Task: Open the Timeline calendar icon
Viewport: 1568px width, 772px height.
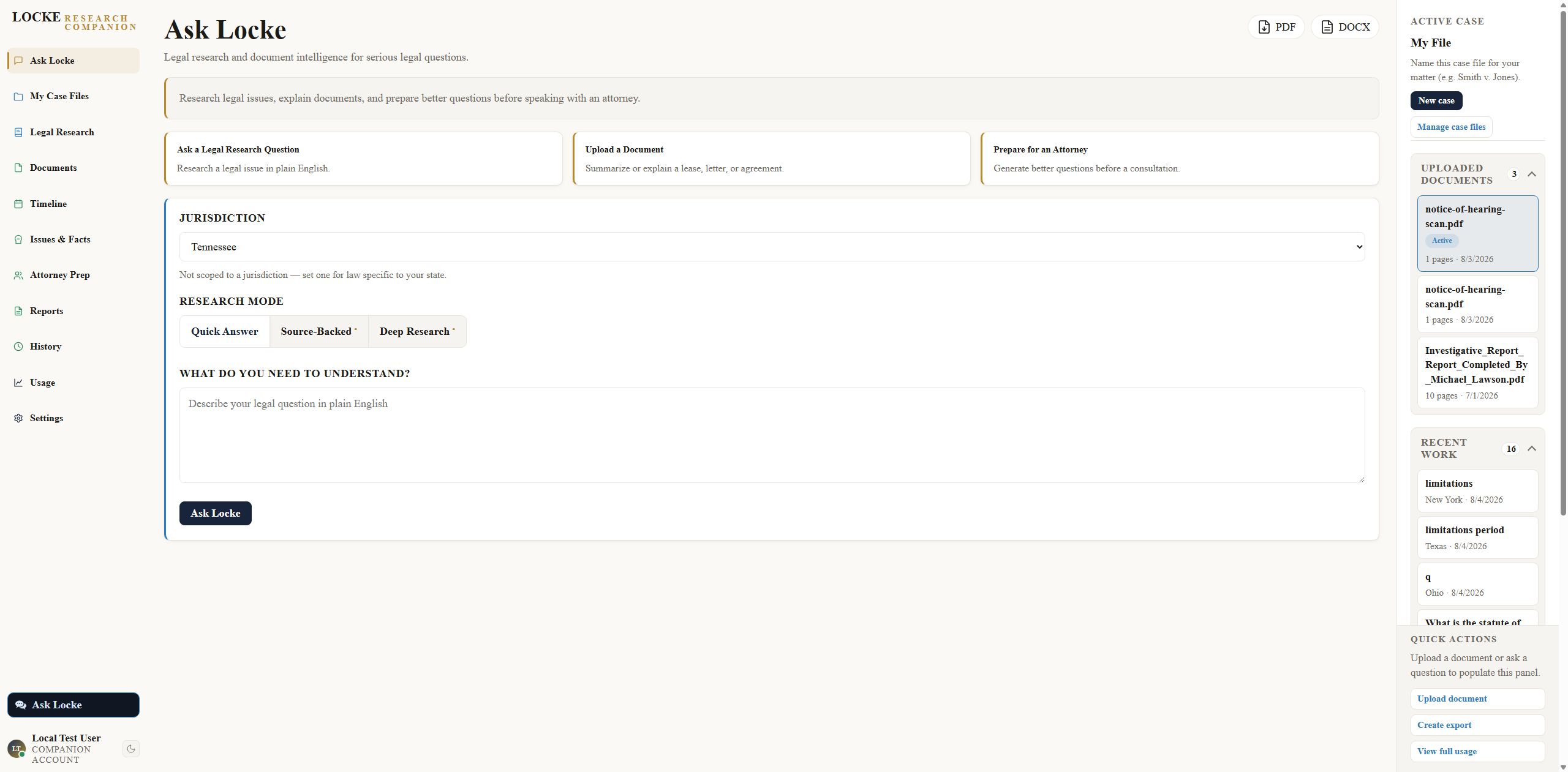Action: pyautogui.click(x=18, y=204)
